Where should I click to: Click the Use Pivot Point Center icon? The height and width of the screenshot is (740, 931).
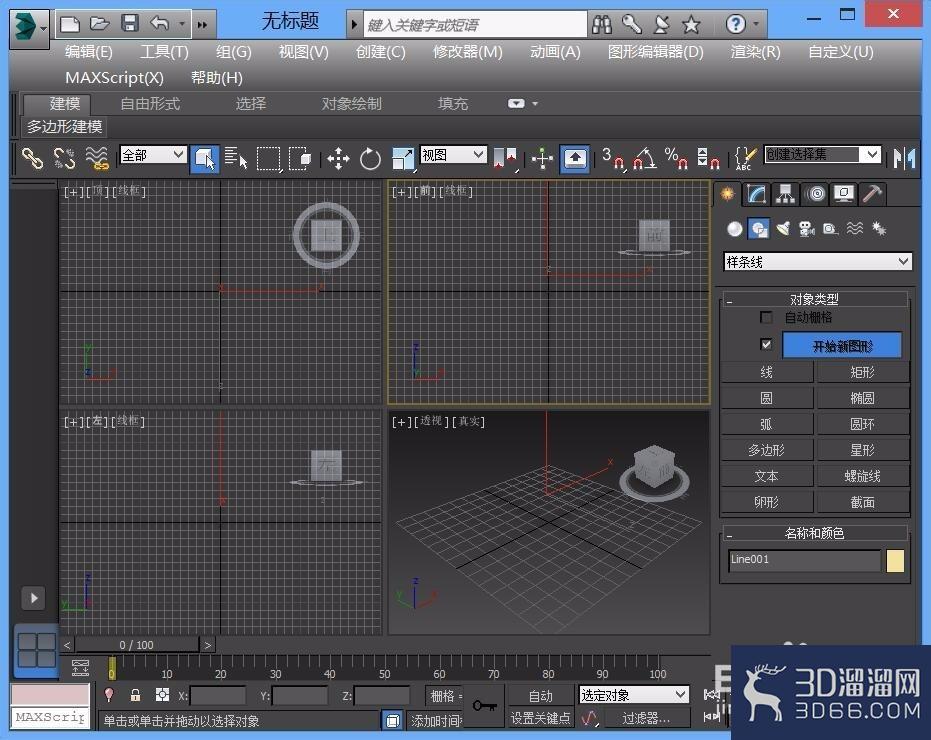[x=505, y=159]
